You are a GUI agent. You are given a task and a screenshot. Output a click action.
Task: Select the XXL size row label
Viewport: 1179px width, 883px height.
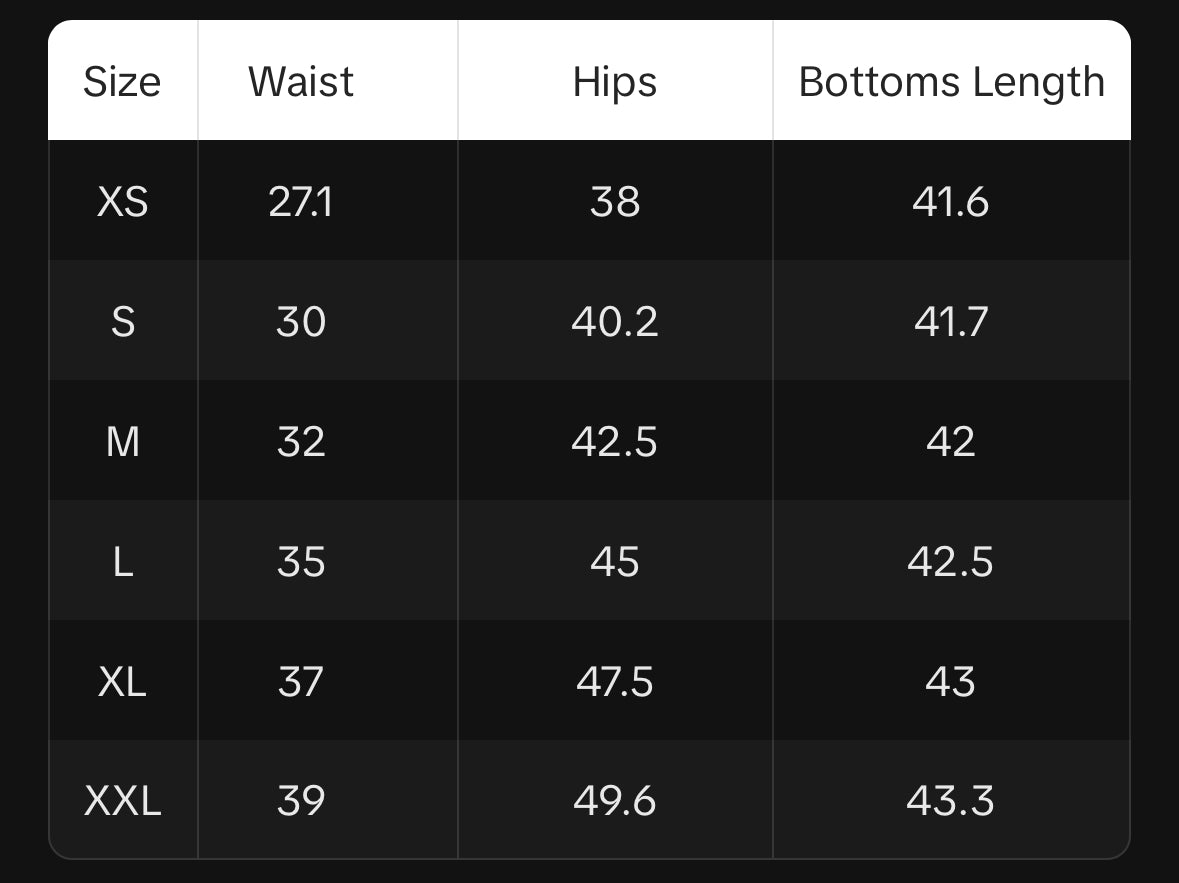tap(122, 801)
